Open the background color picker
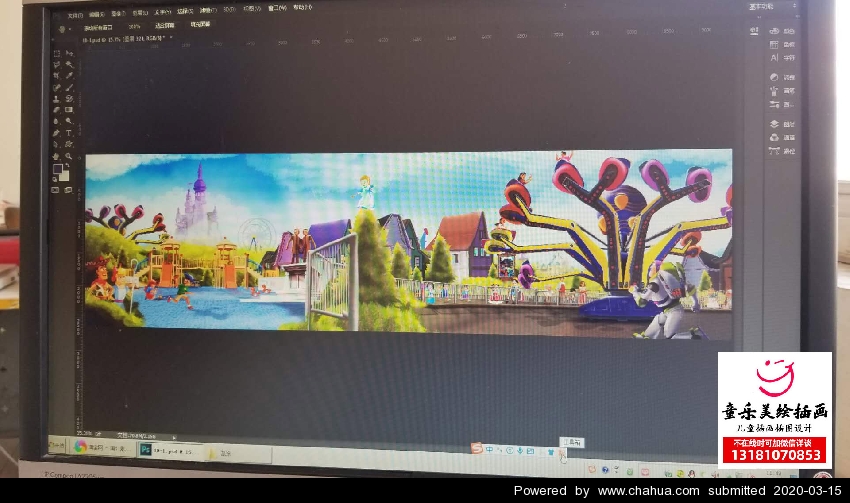850x503 pixels. (x=65, y=176)
